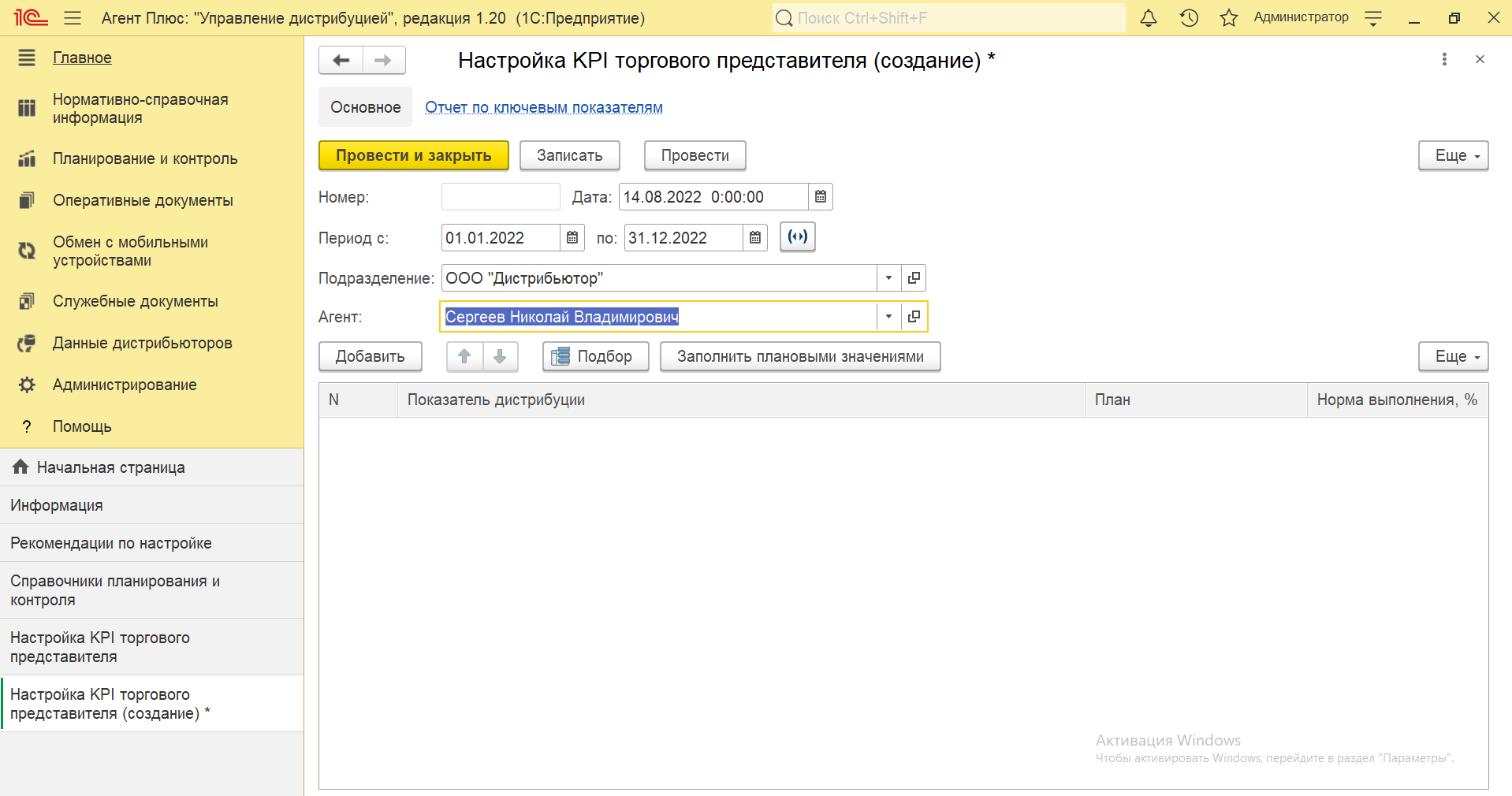Click the standard period selection button

click(x=798, y=237)
